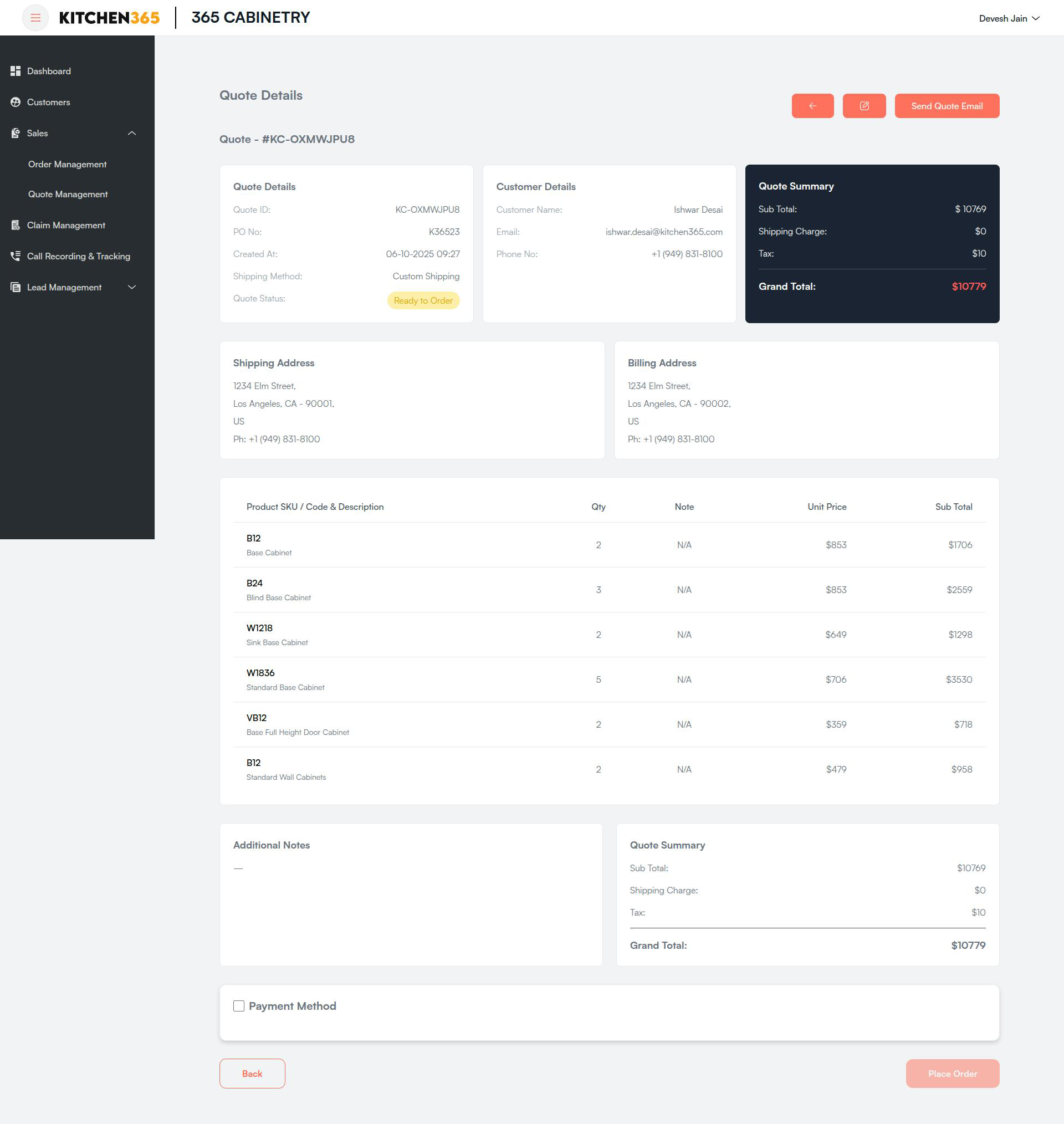Click Send Quote Email button
This screenshot has height=1124, width=1064.
pos(947,106)
